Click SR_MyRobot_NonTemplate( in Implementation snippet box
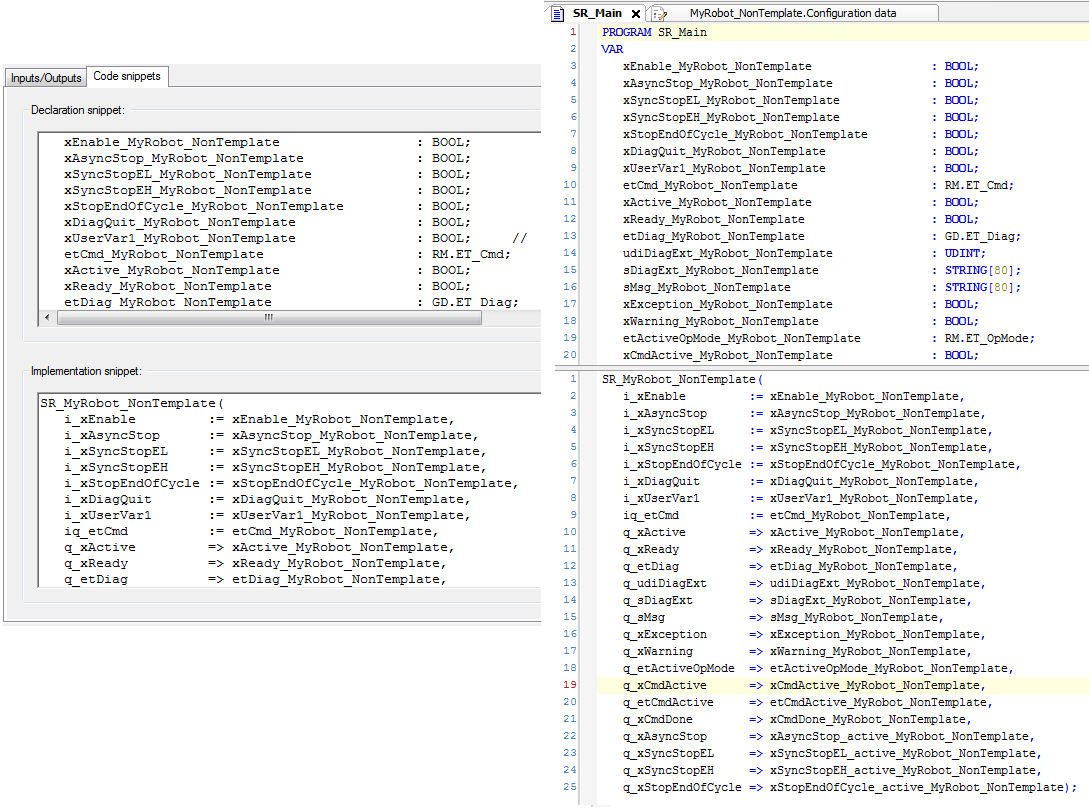 tap(128, 403)
